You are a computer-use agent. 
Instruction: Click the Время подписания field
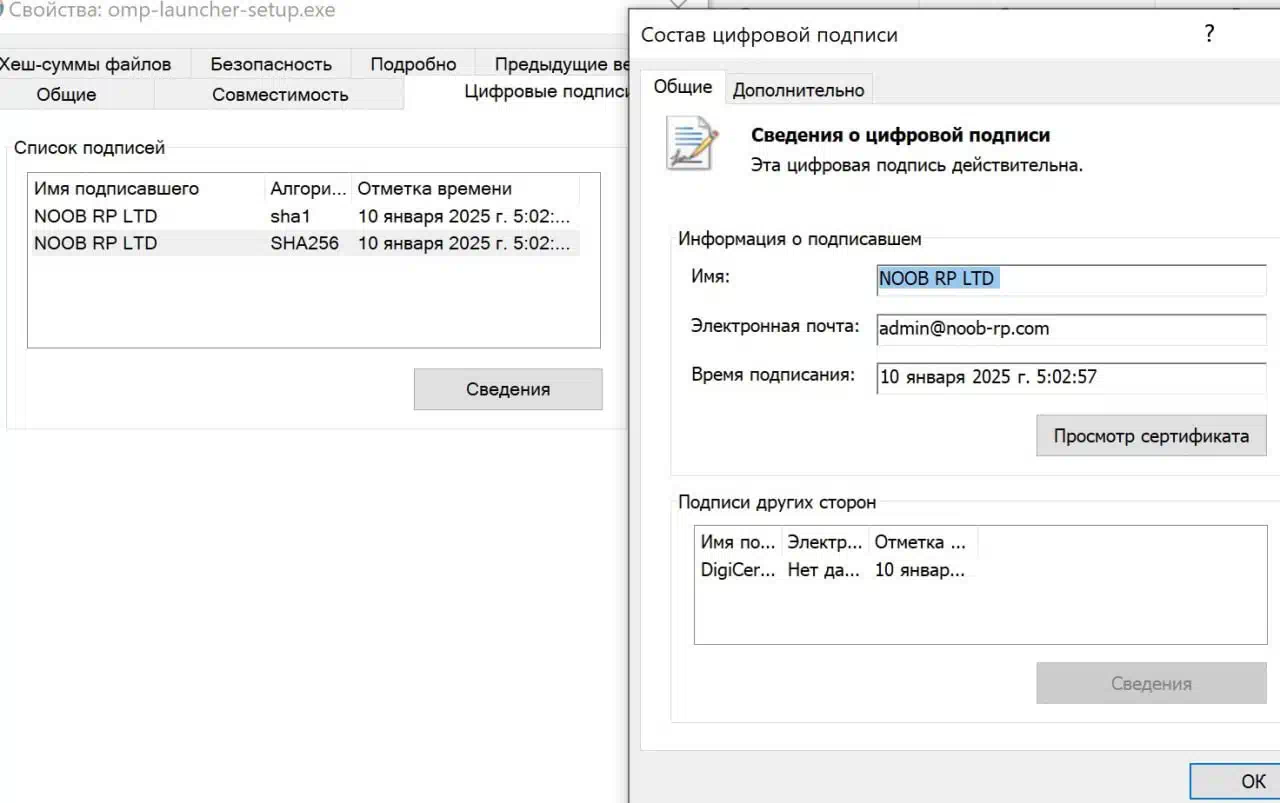[x=1071, y=377]
